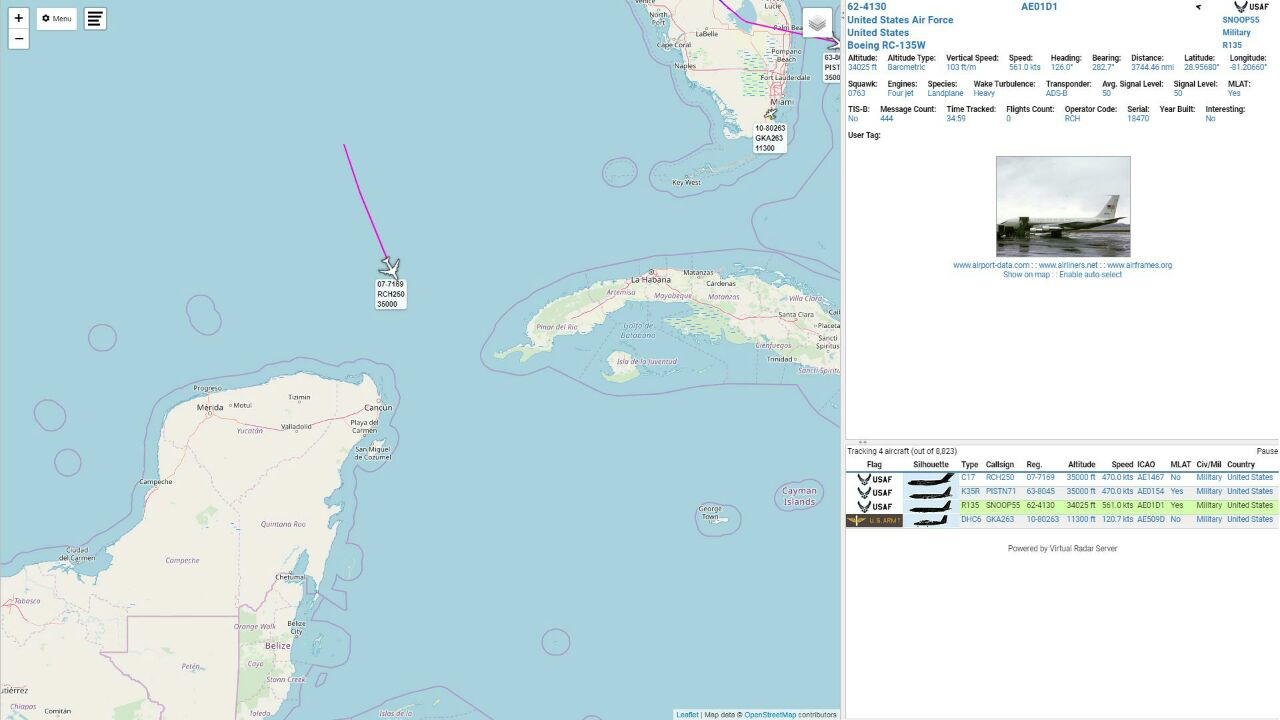This screenshot has height=720, width=1280.
Task: Select the RCH250 aircraft marker on map
Action: point(390,267)
